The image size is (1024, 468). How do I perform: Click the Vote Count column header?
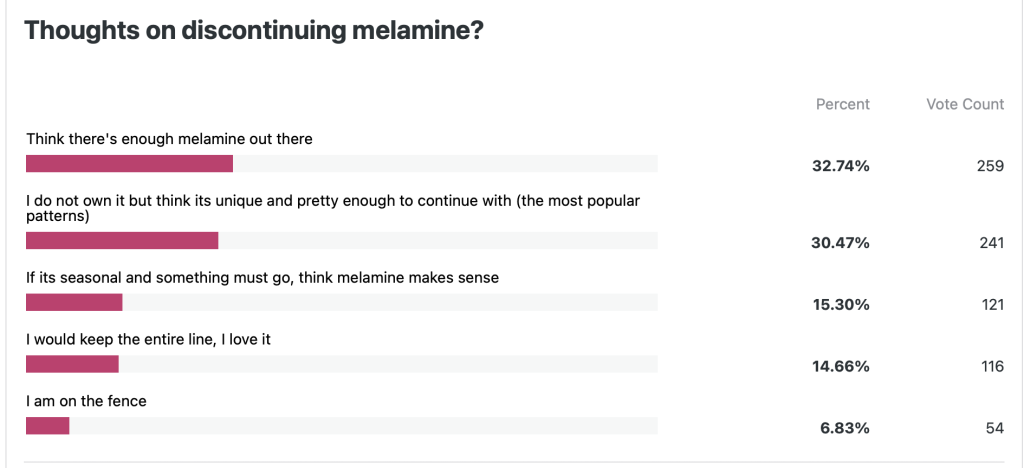pos(964,104)
